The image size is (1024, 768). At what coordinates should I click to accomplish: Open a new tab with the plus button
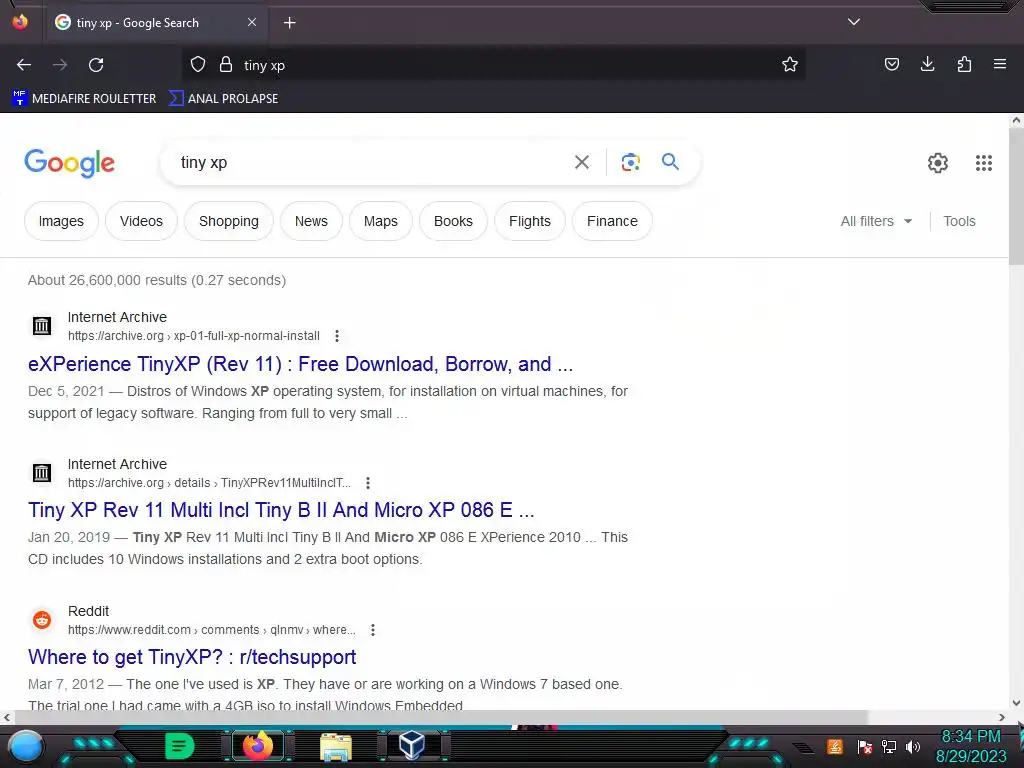pos(289,23)
